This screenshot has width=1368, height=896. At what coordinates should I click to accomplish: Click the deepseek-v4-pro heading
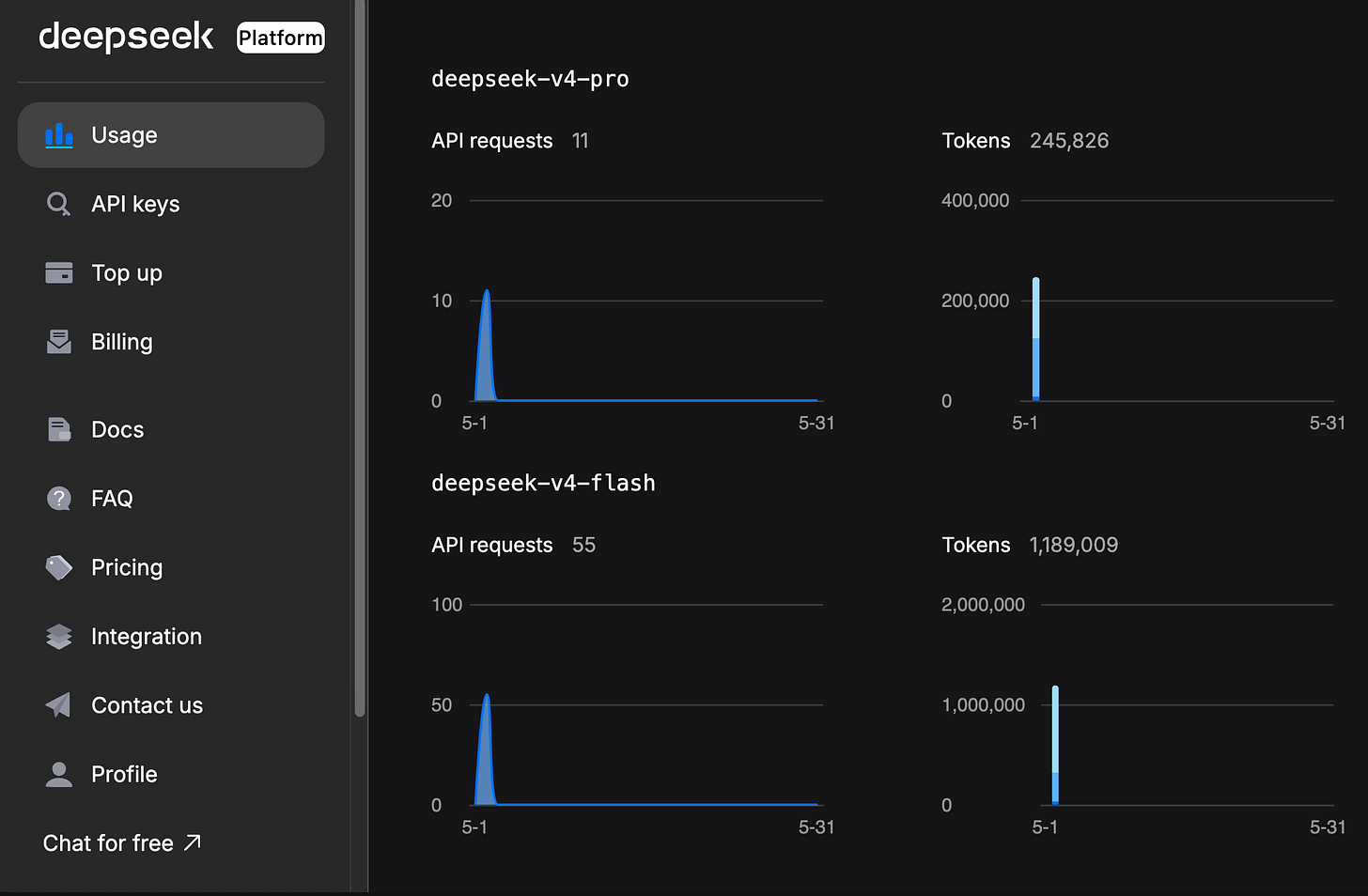[530, 79]
